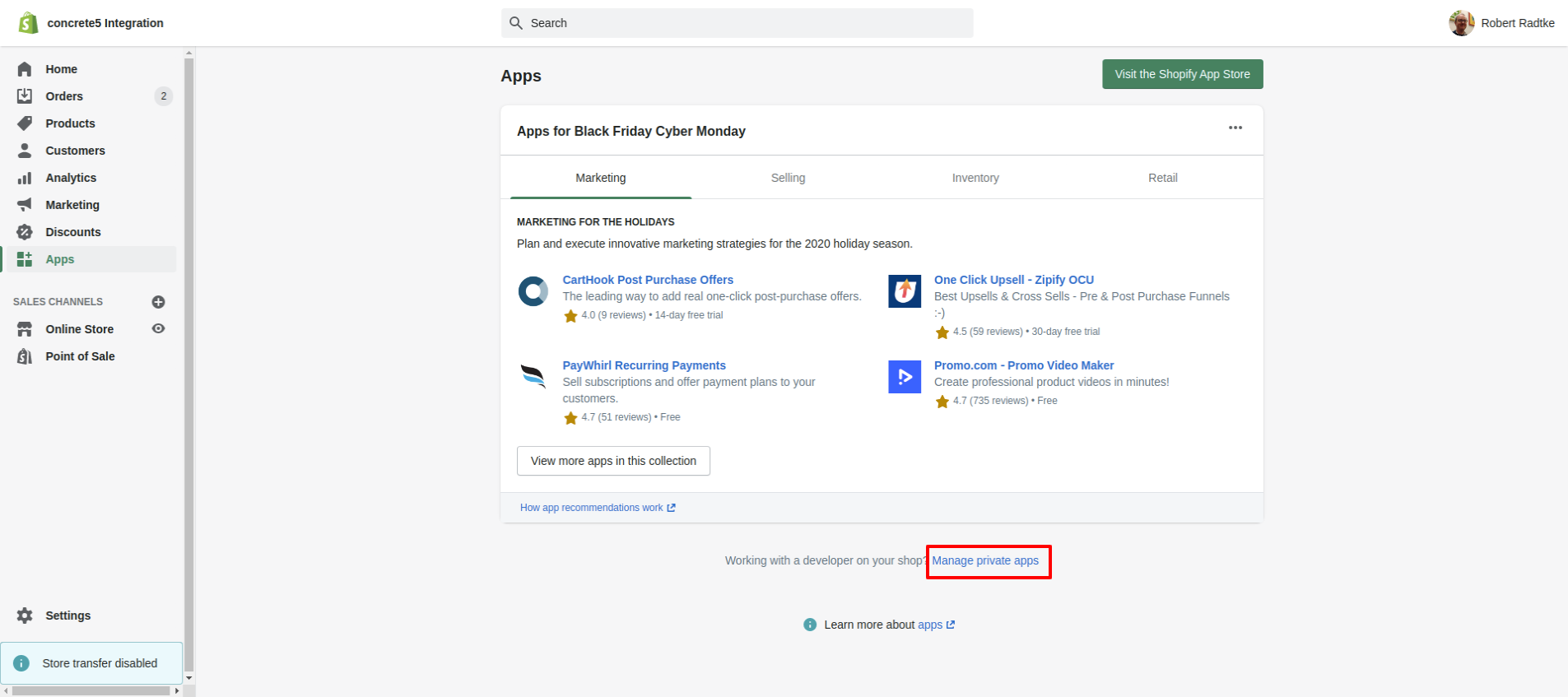The image size is (1568, 697).
Task: Click the Orders inbox icon
Action: [25, 96]
